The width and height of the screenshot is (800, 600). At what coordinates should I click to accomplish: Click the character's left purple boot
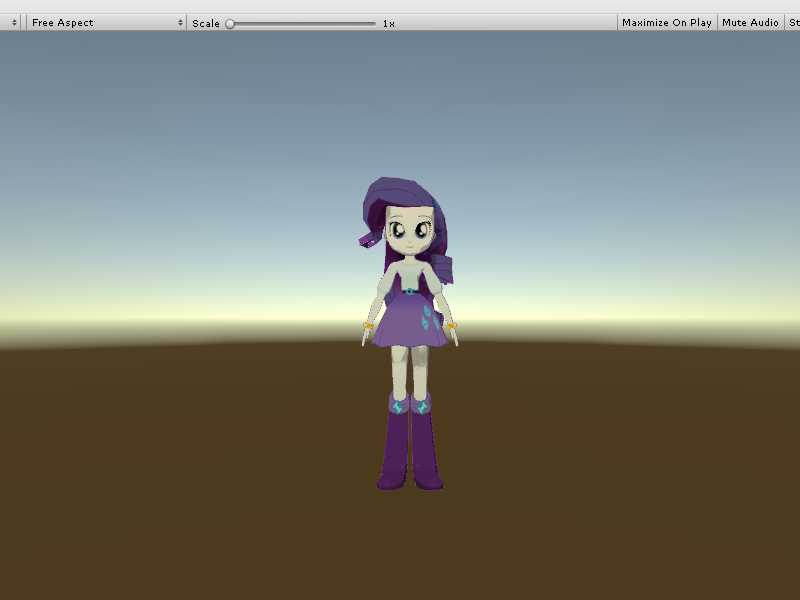click(394, 450)
